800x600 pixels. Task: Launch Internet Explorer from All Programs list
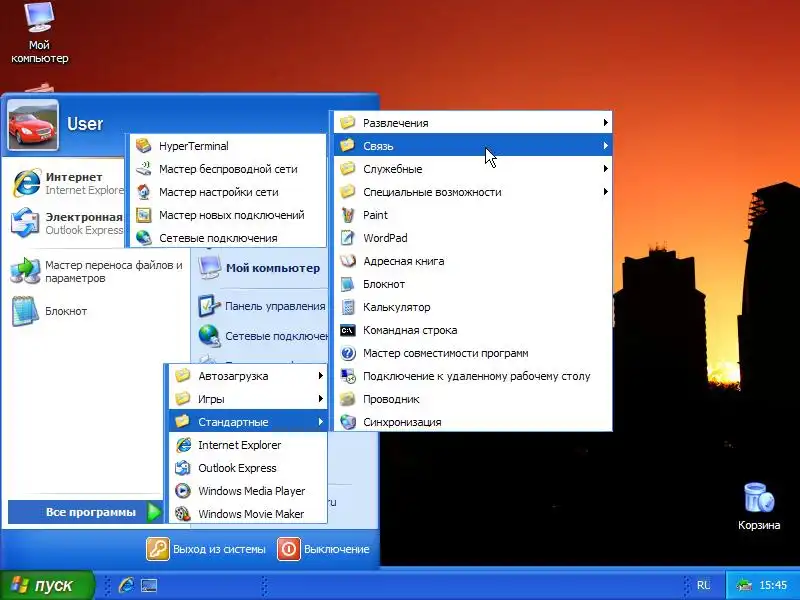coord(248,445)
